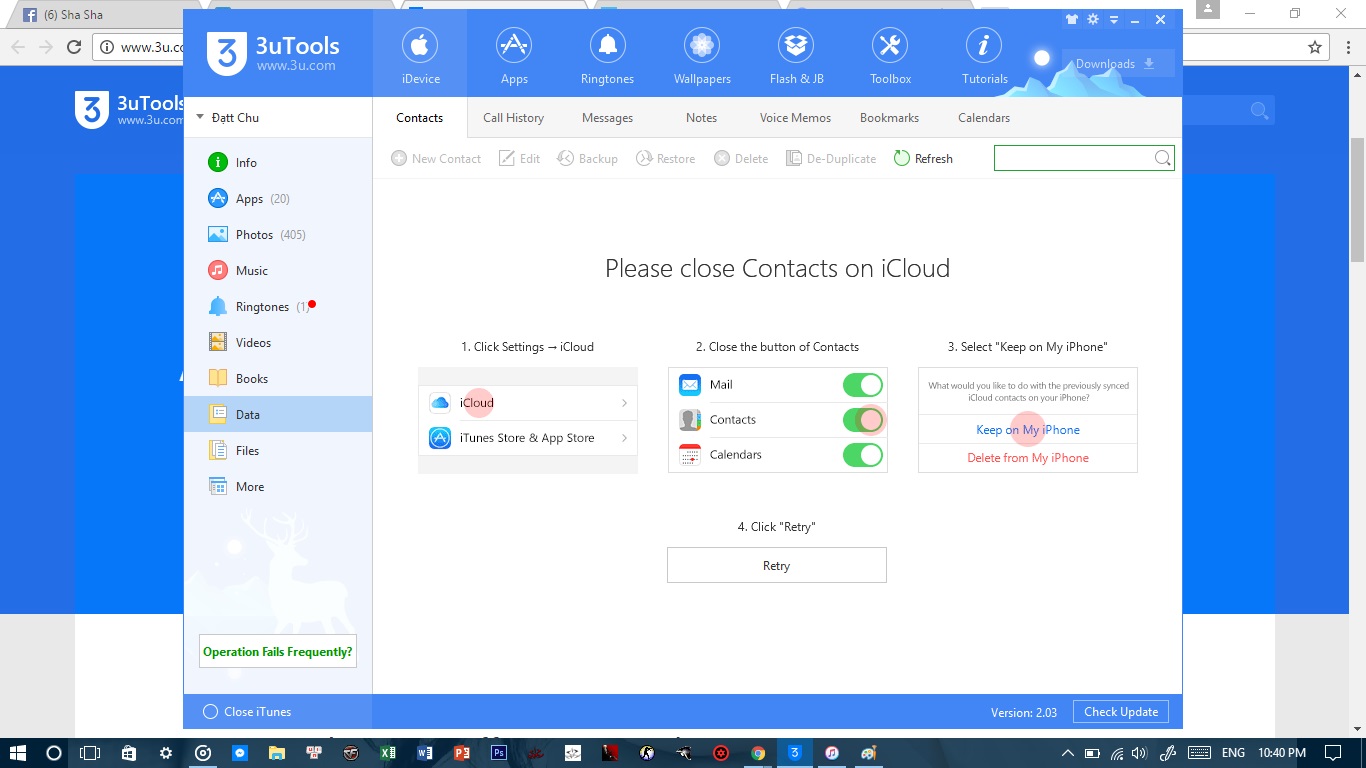Viewport: 1366px width, 768px height.
Task: Open the Action Center notifications
Action: (x=1332, y=753)
